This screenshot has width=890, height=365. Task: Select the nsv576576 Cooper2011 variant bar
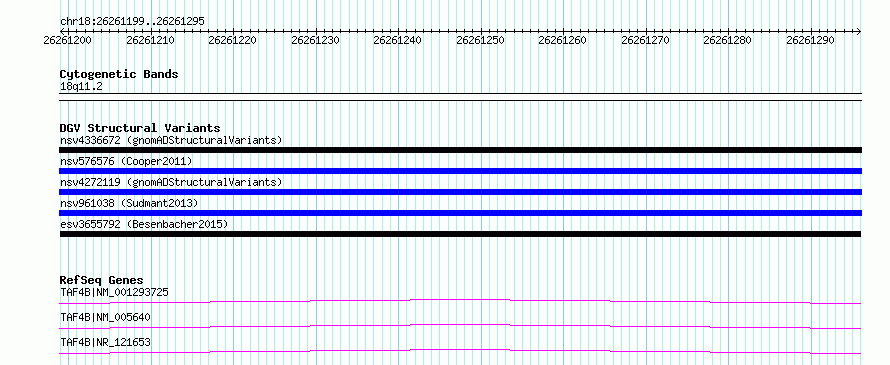tap(460, 171)
